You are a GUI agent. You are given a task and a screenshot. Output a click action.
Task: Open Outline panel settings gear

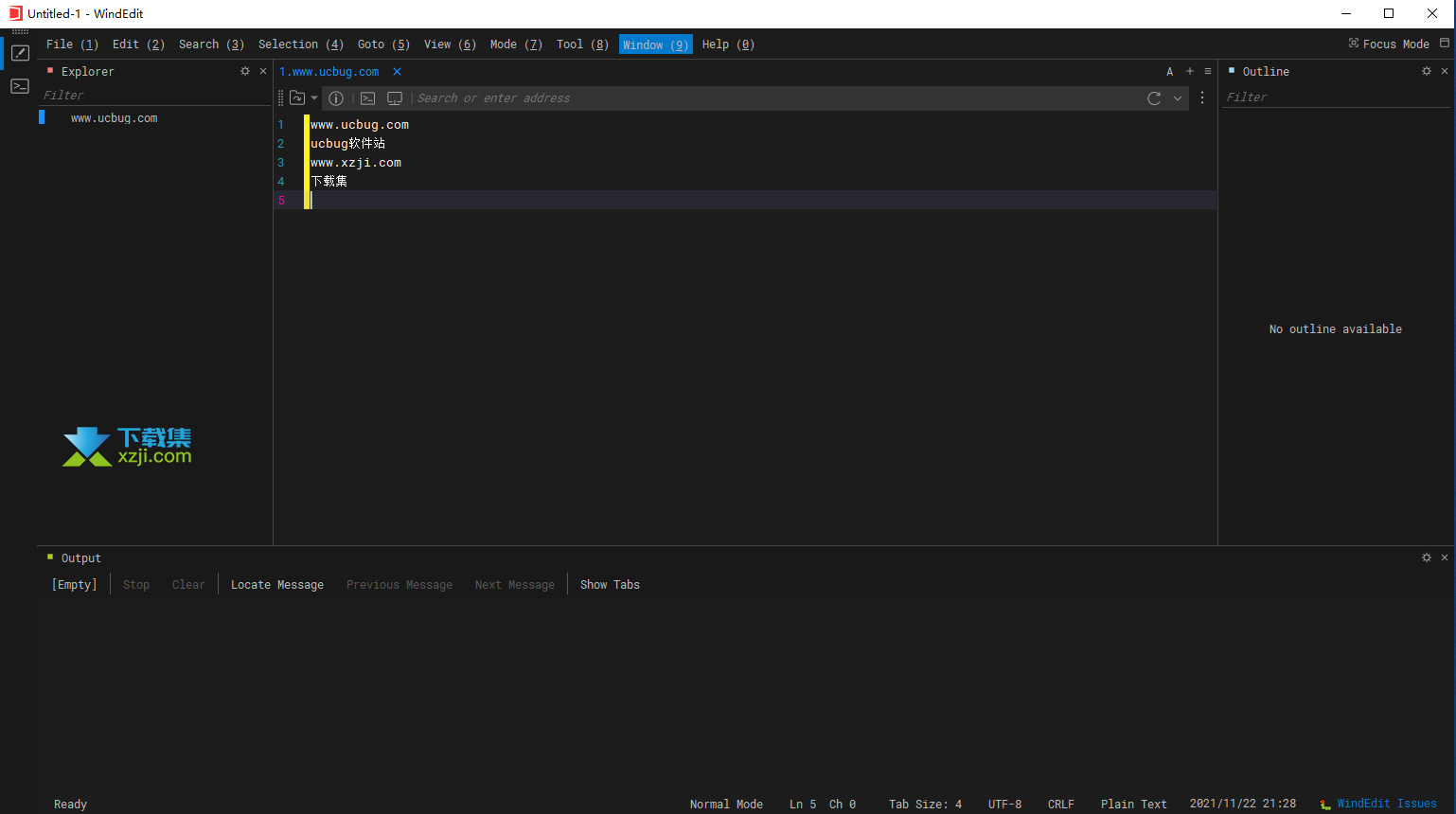1427,71
